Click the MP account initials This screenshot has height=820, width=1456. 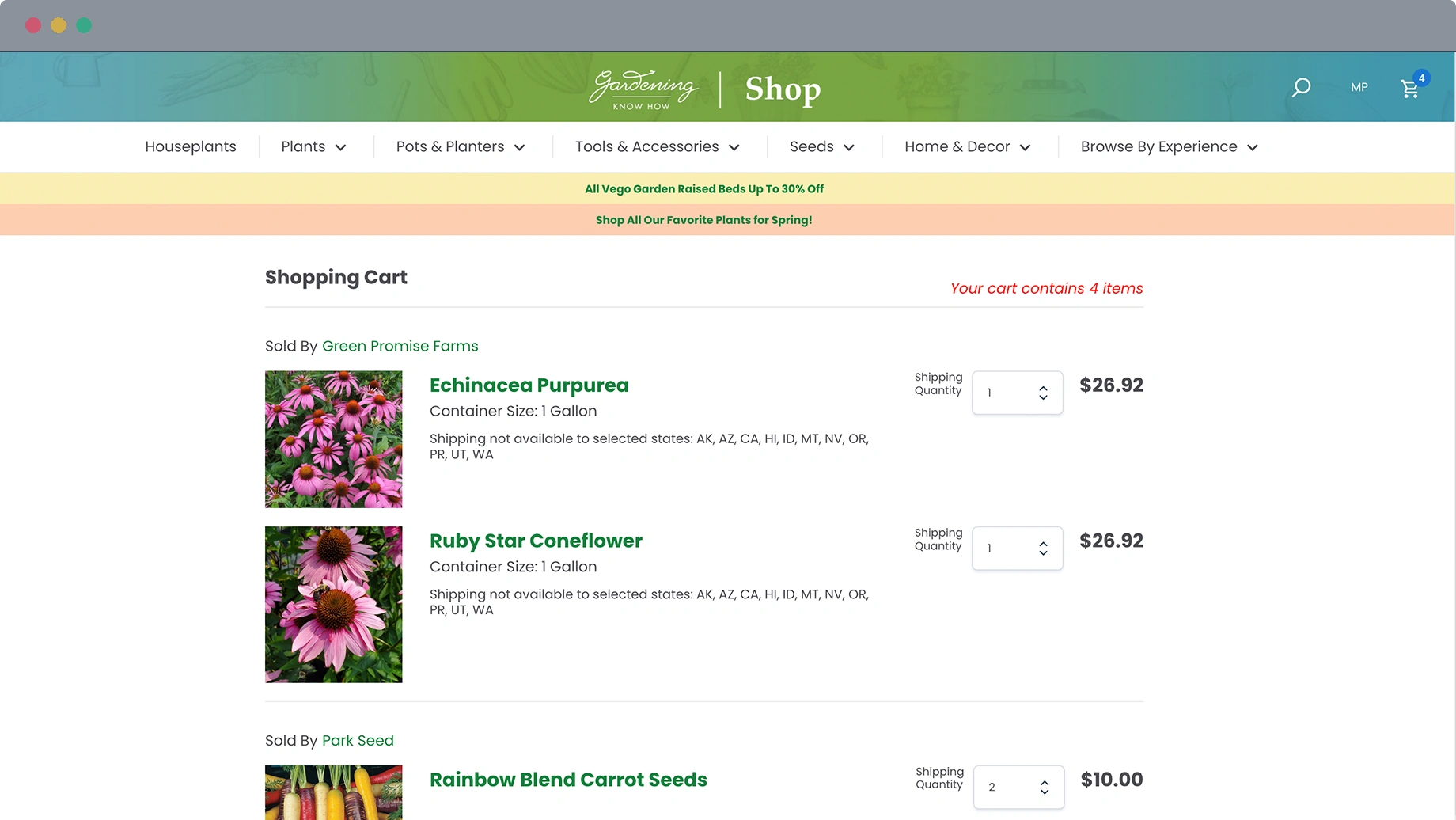pyautogui.click(x=1359, y=87)
